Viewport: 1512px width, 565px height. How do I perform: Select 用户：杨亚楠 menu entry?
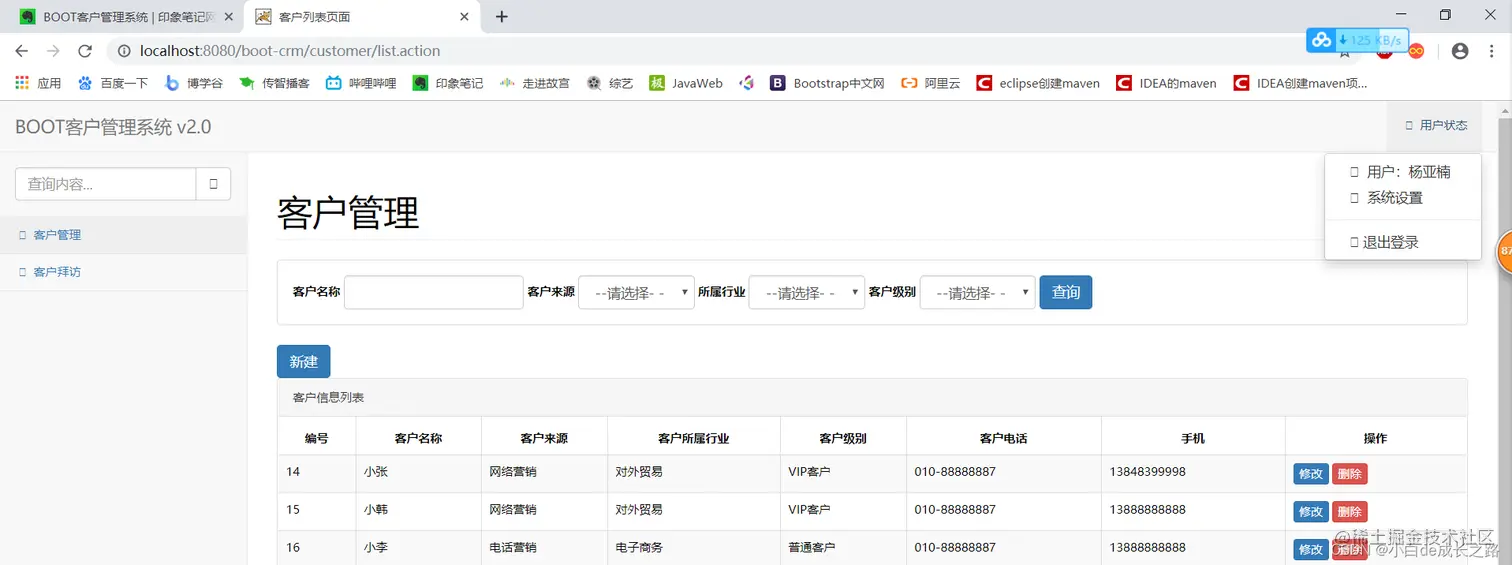[1402, 172]
